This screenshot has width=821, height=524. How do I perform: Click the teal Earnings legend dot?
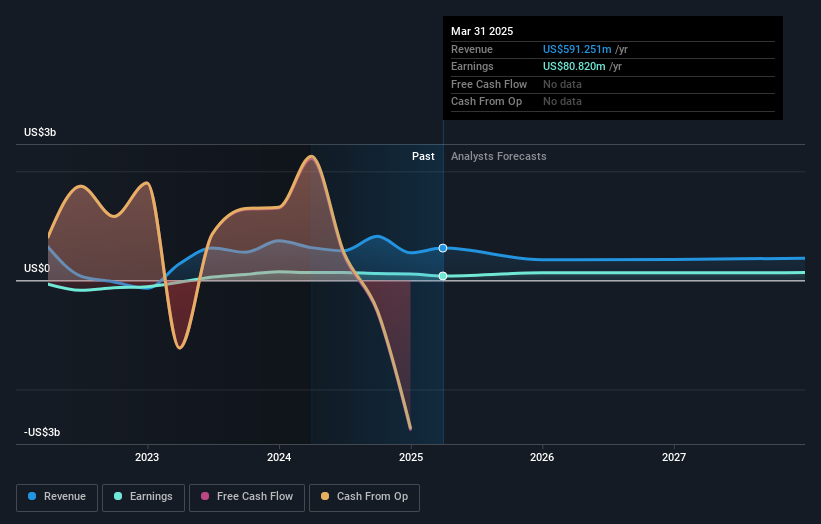tap(118, 496)
